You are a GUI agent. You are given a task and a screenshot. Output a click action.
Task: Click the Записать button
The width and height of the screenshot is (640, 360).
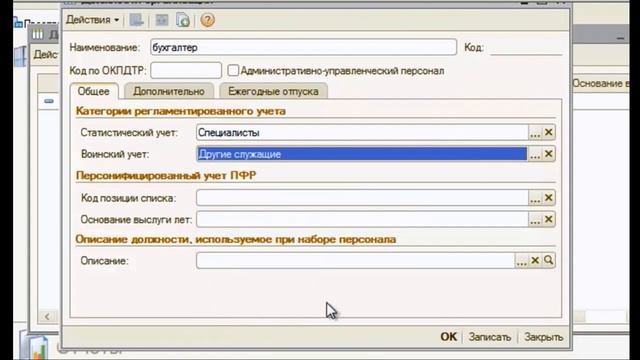489,337
